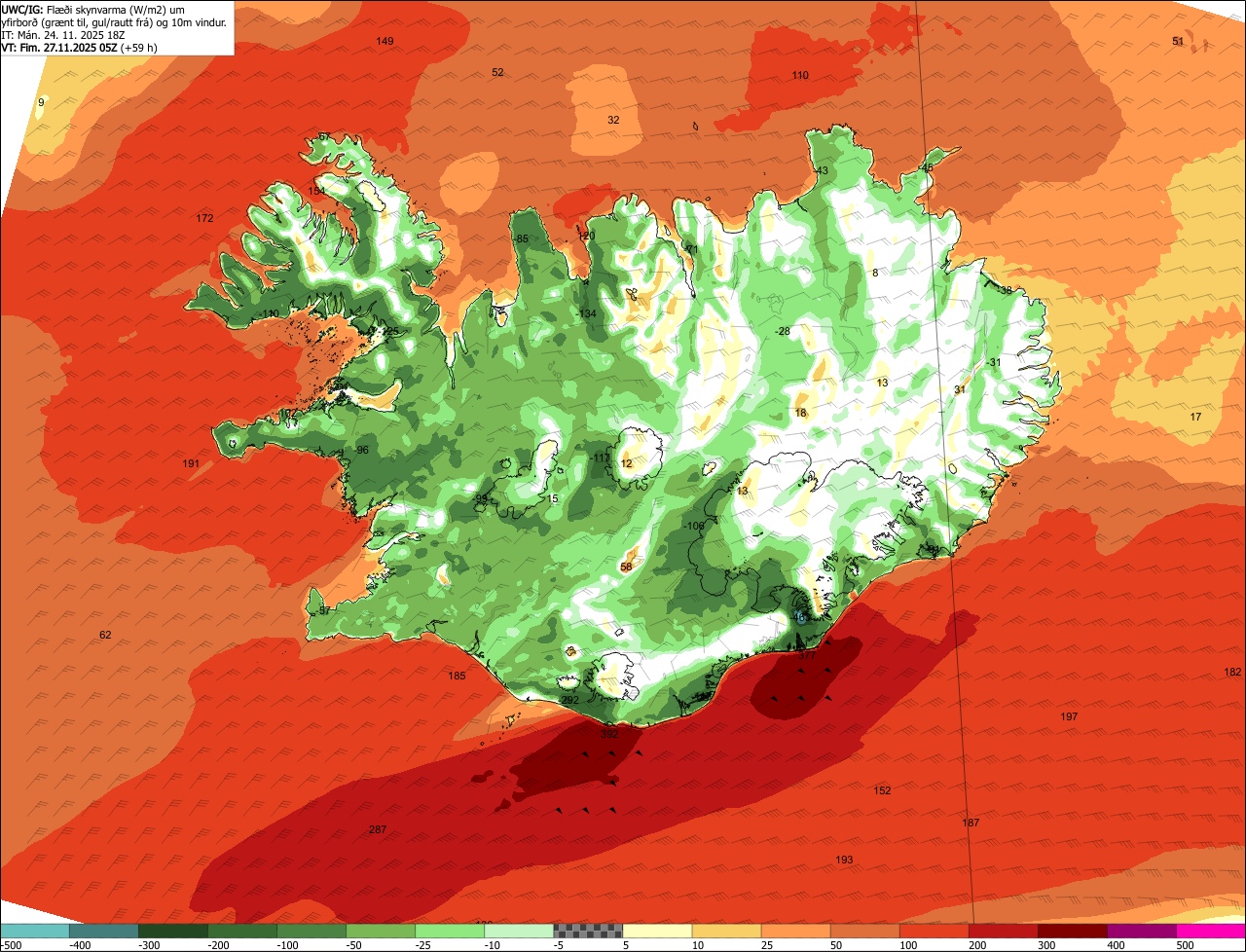Select the land value -85 in the north
The image size is (1246, 952).
click(520, 239)
